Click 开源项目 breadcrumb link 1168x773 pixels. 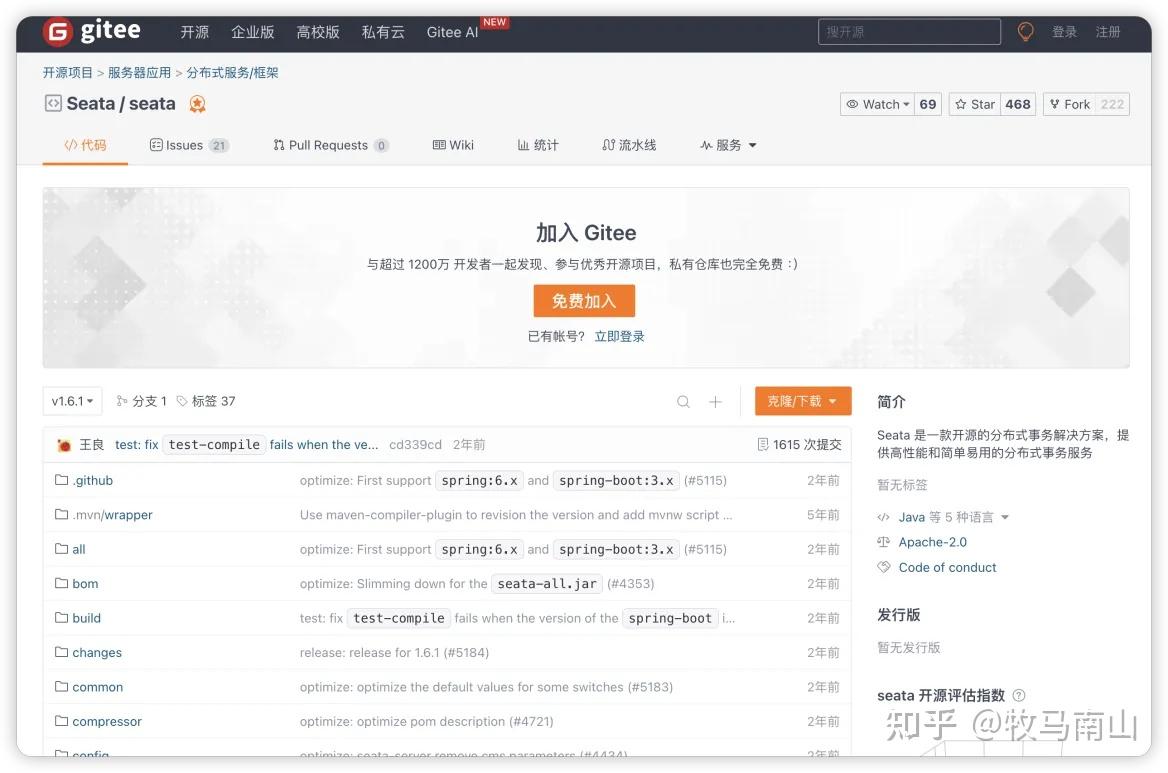68,72
